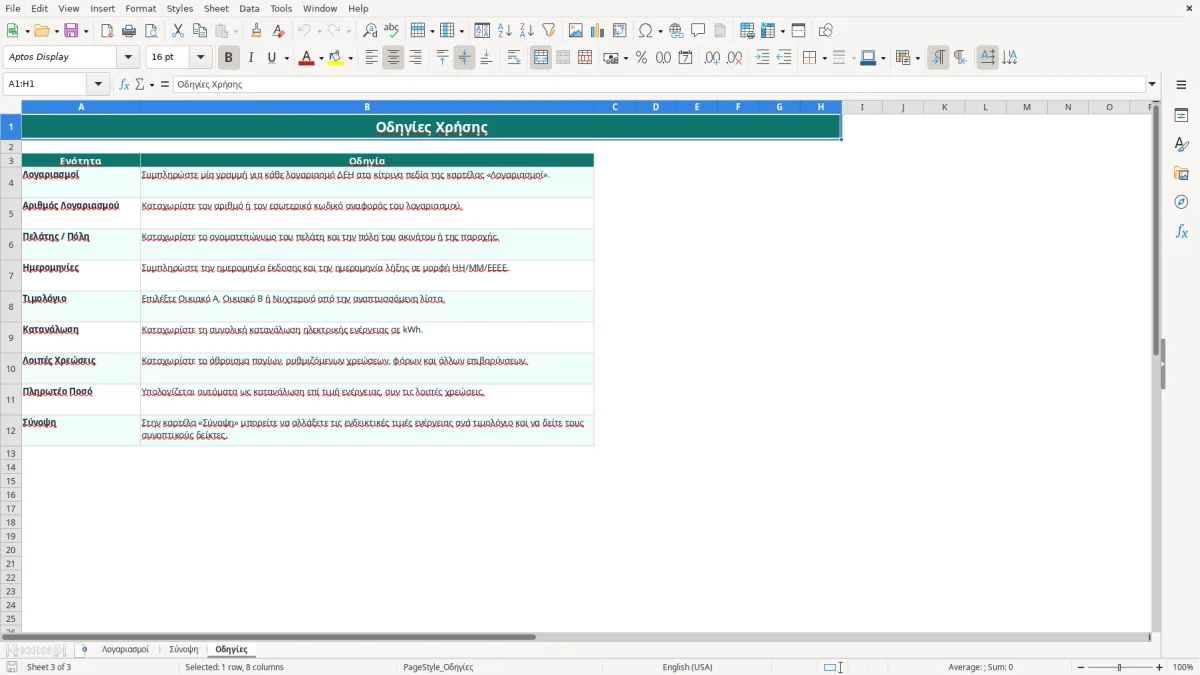
Task: Switch to the Λογαριασμοί sheet tab
Action: point(125,650)
